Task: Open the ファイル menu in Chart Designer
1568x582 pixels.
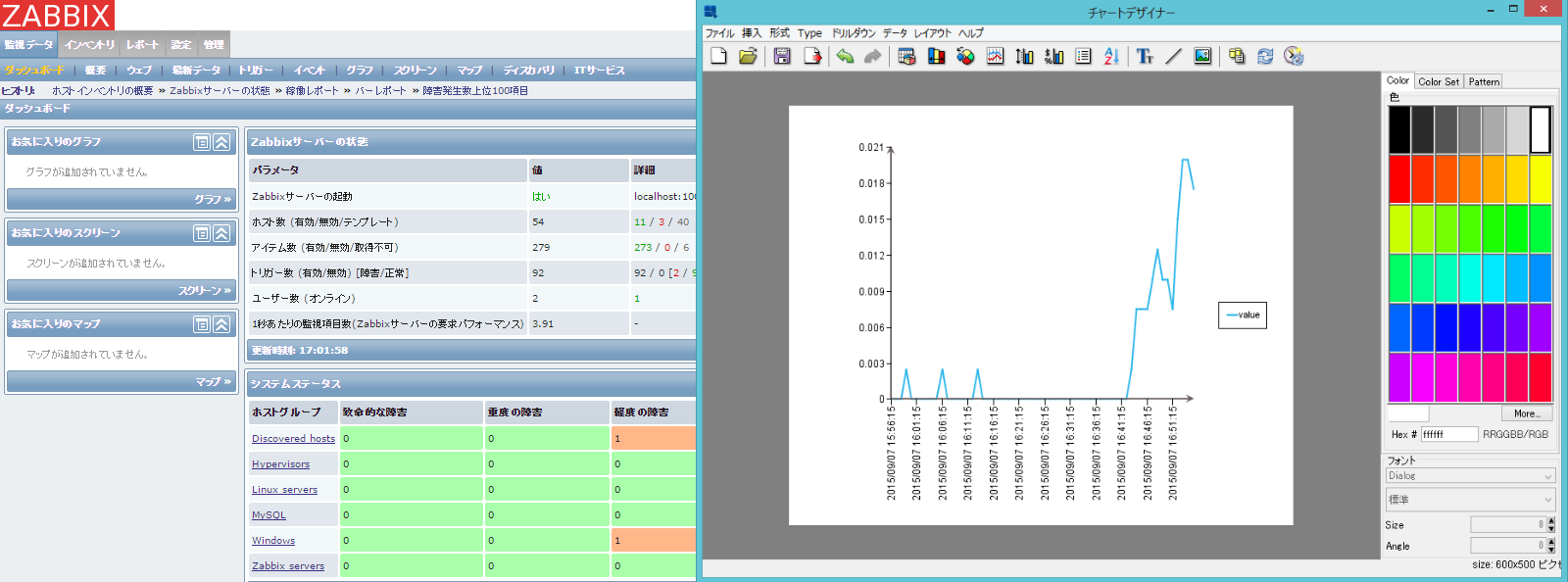Action: (x=720, y=33)
